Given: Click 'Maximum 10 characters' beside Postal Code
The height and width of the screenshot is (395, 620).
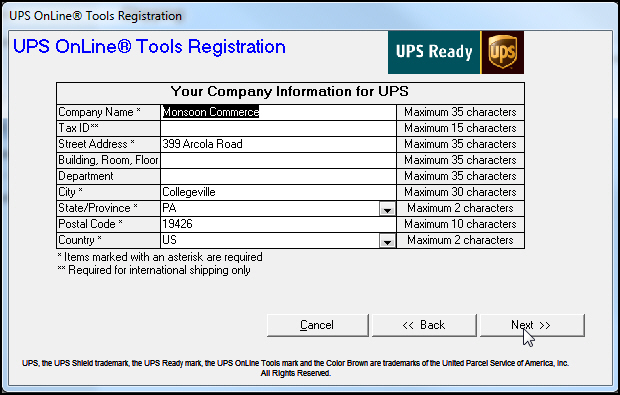Looking at the screenshot, I should [460, 224].
